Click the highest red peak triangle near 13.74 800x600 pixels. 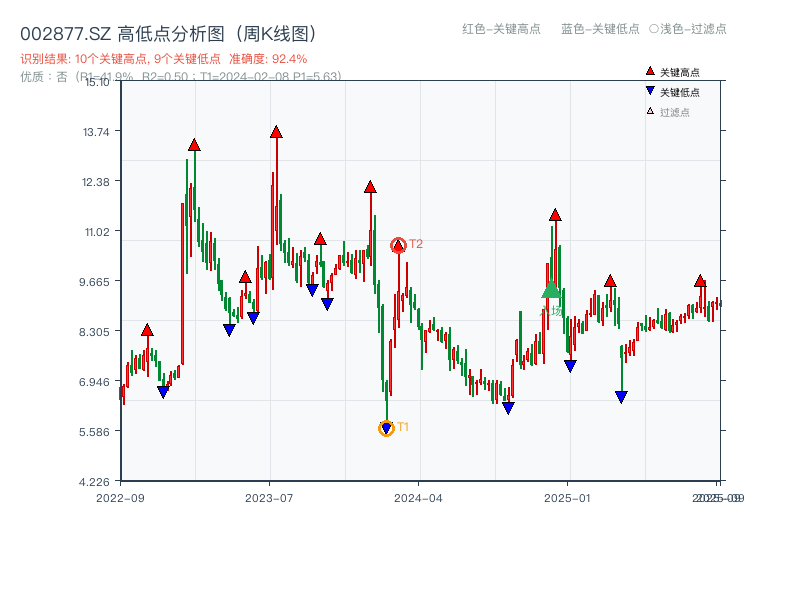[x=275, y=131]
